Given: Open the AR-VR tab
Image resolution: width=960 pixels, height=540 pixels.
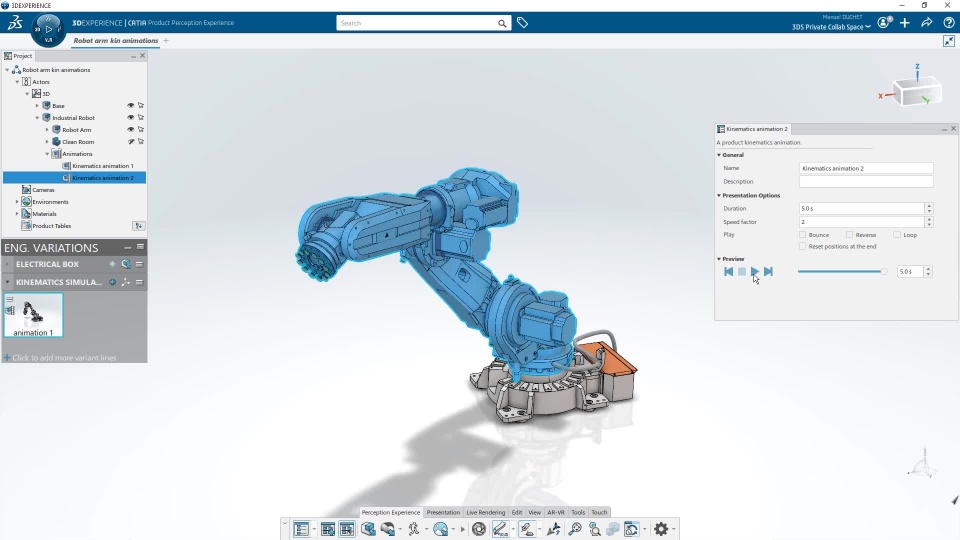Looking at the screenshot, I should click(x=556, y=512).
